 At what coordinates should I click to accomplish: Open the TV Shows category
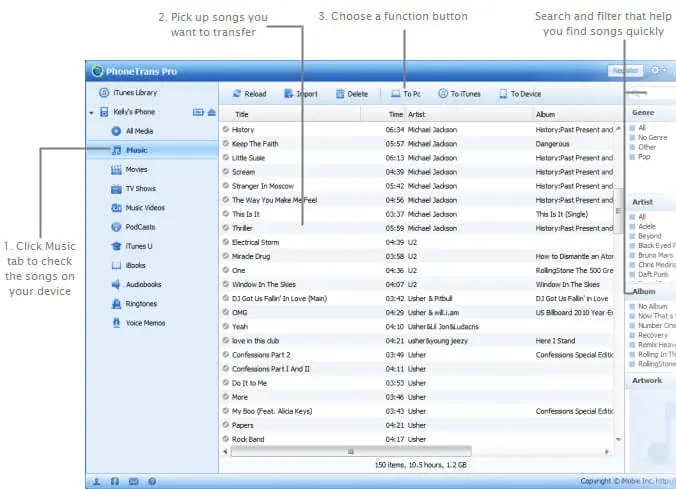[x=133, y=189]
